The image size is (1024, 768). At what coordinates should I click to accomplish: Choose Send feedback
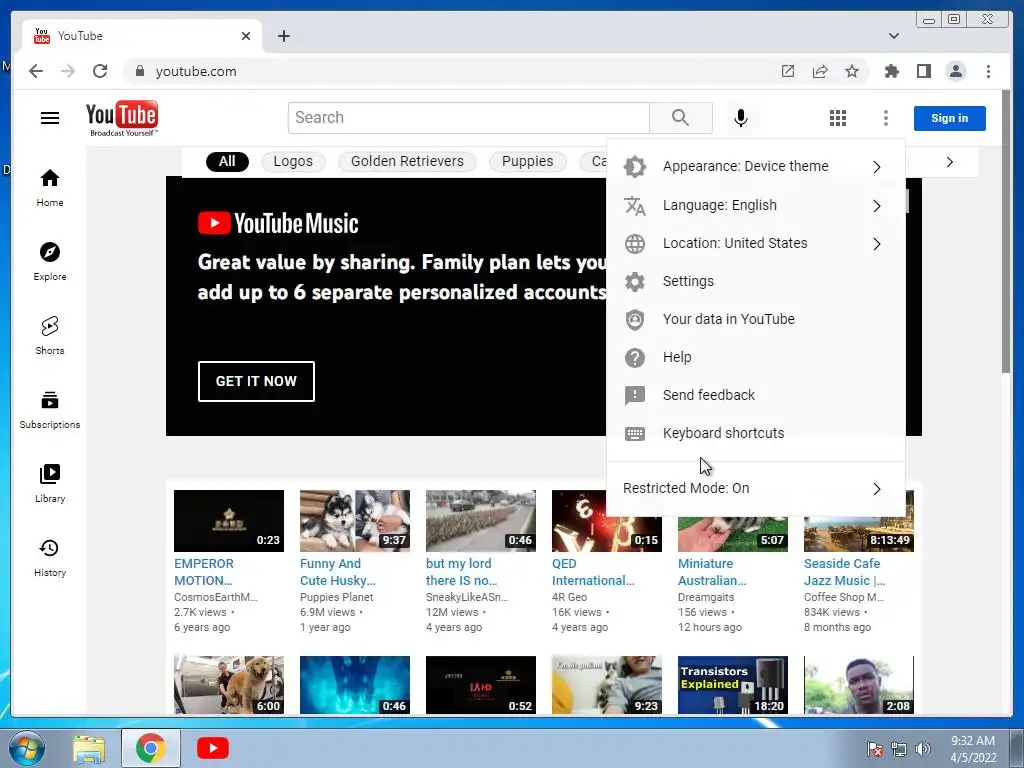(x=756, y=395)
